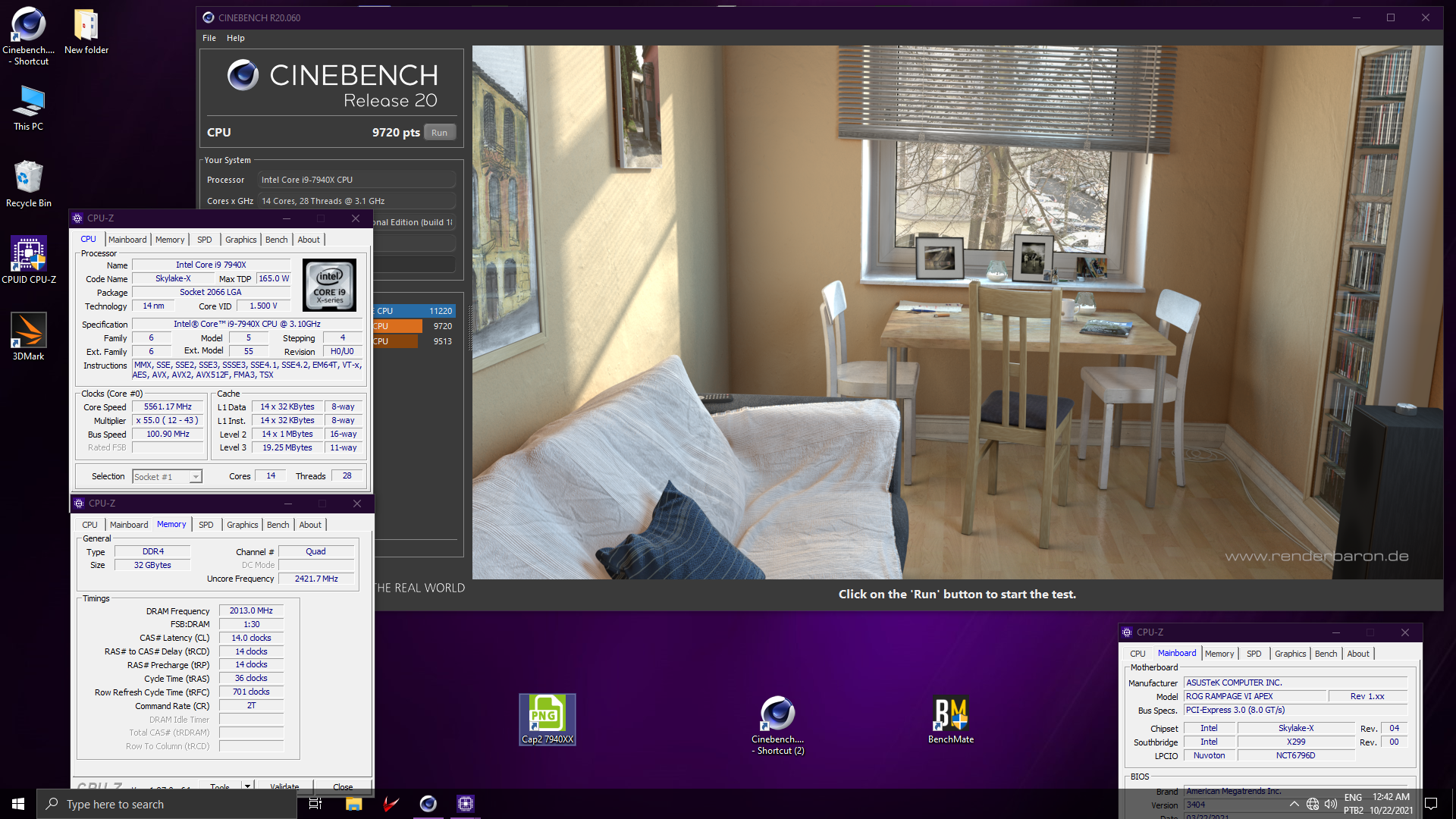Switch to CPU tab in CPU-Z Memory window
This screenshot has width=1456, height=819.
89,525
